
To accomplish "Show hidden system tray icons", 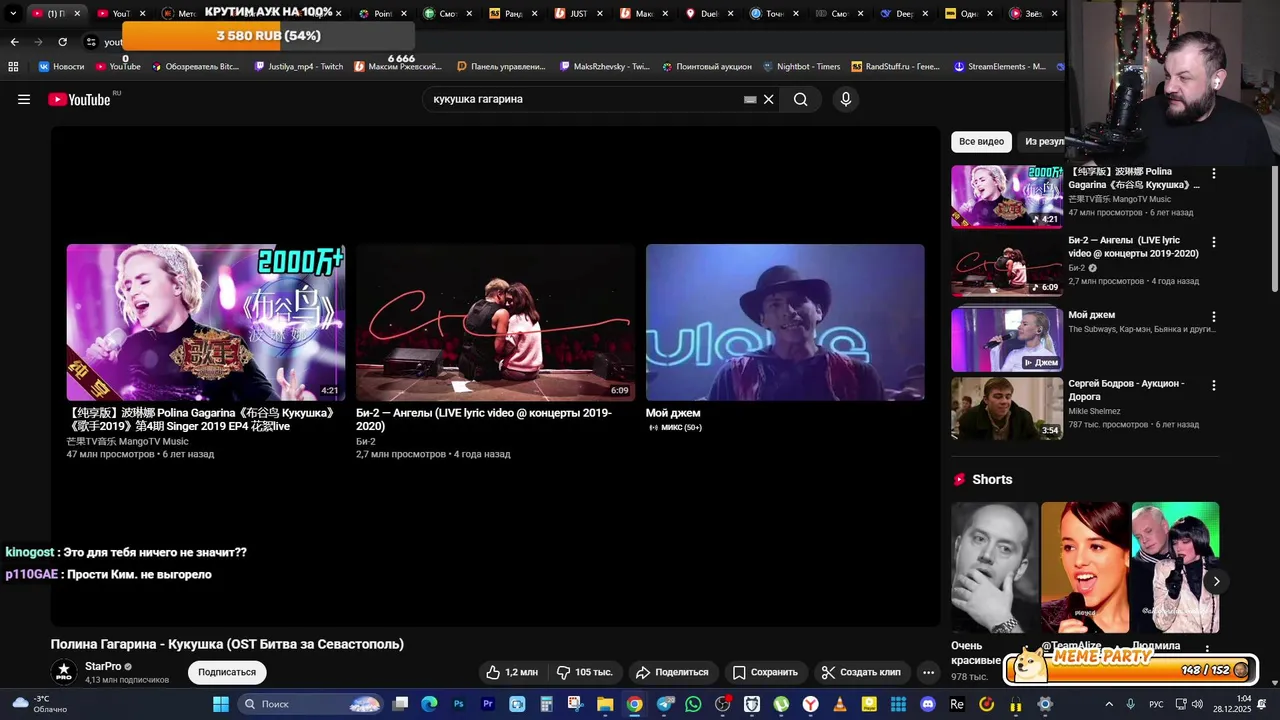I will [x=1108, y=704].
